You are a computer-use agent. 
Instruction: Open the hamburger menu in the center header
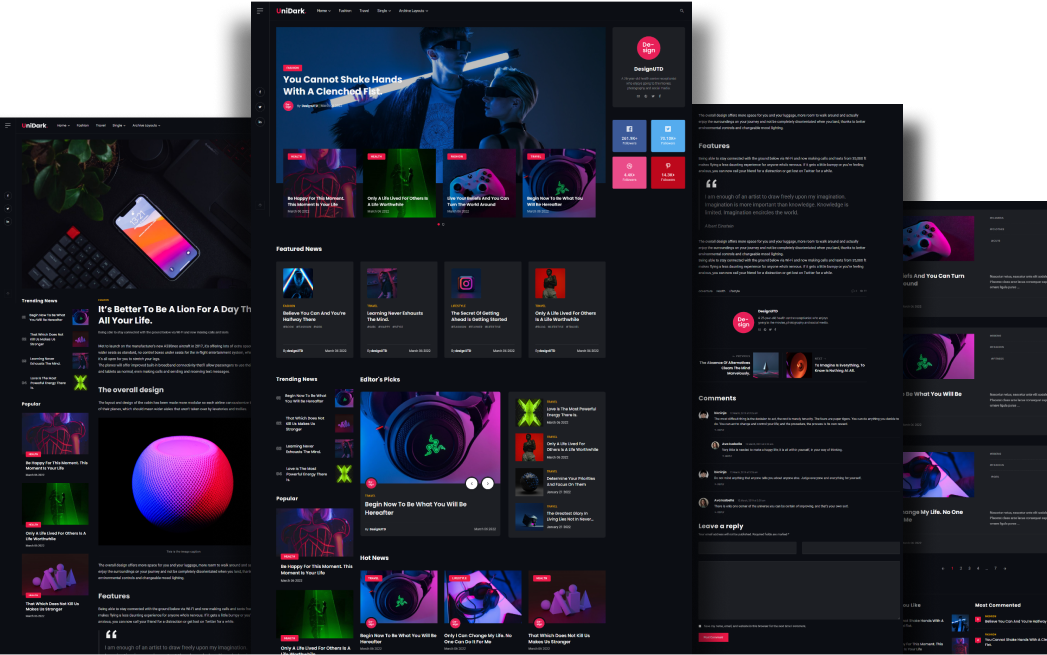point(260,11)
